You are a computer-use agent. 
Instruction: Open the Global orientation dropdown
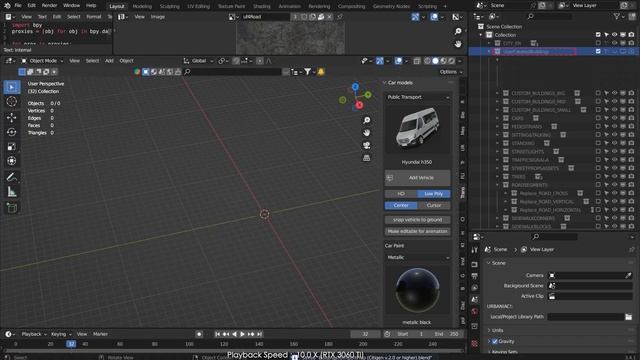199,61
